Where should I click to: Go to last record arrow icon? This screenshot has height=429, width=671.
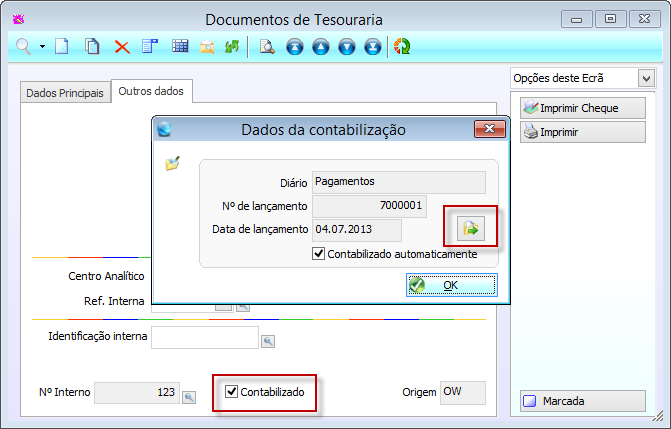(x=373, y=46)
